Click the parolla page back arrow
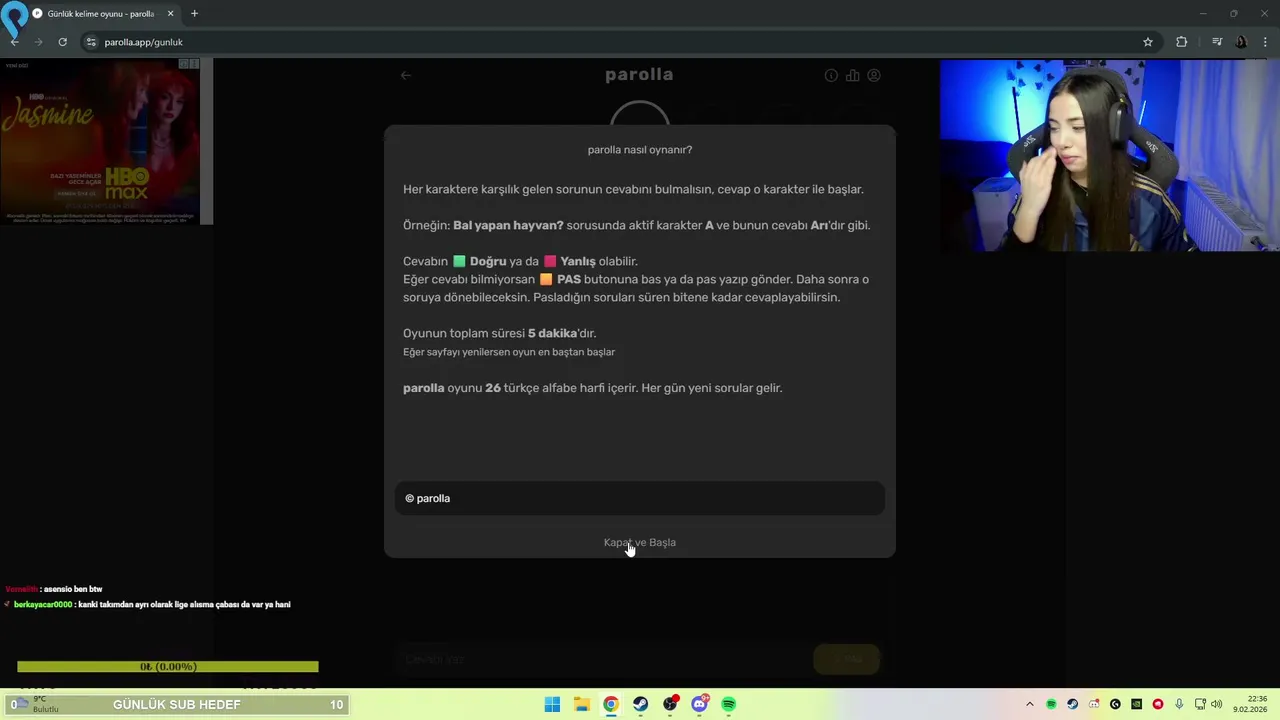1280x720 pixels. pos(406,75)
